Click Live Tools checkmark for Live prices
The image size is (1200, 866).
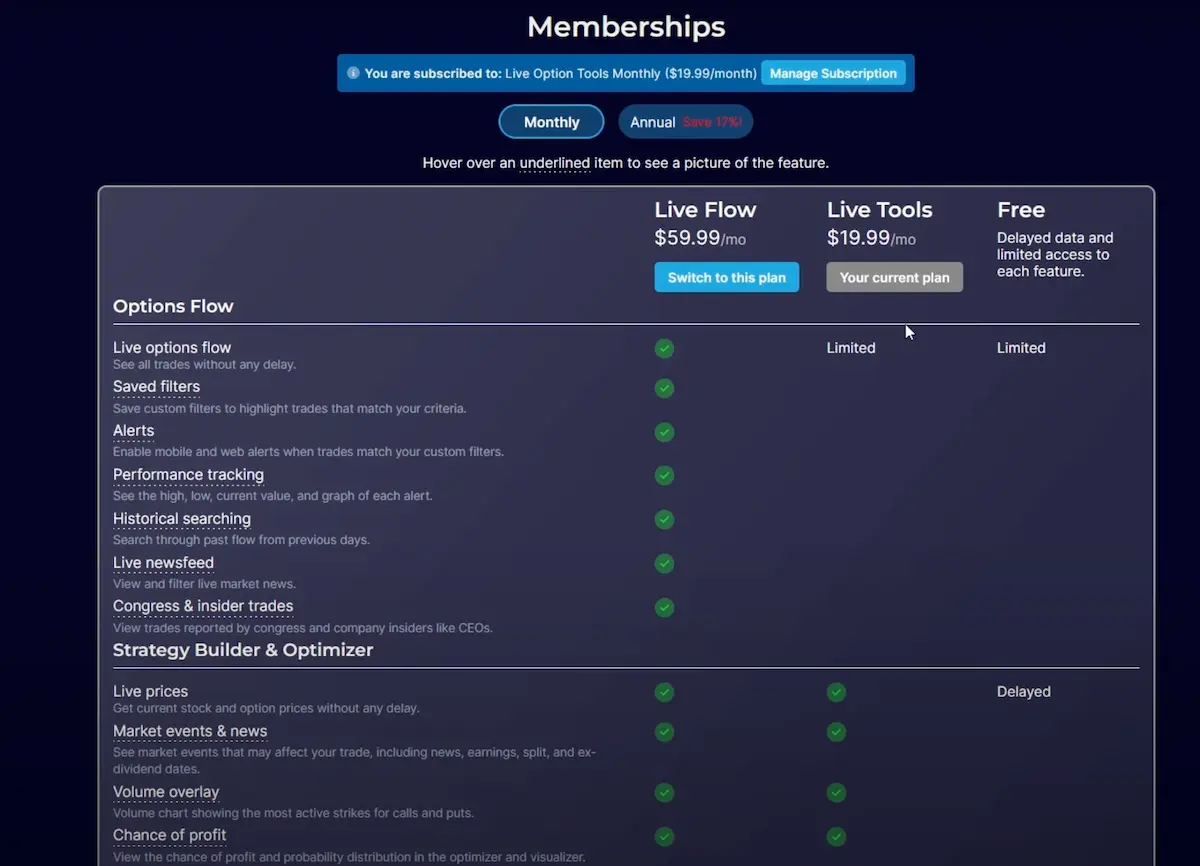(x=836, y=692)
